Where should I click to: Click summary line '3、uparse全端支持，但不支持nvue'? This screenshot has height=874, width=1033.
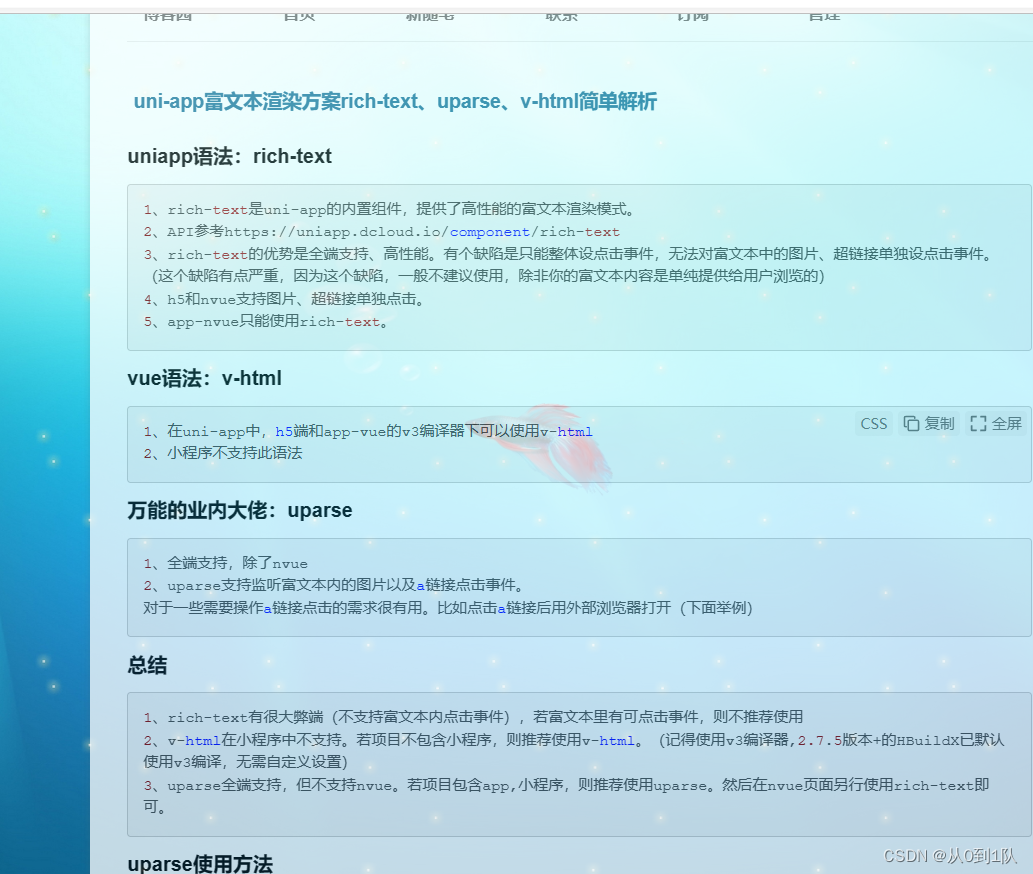(567, 796)
